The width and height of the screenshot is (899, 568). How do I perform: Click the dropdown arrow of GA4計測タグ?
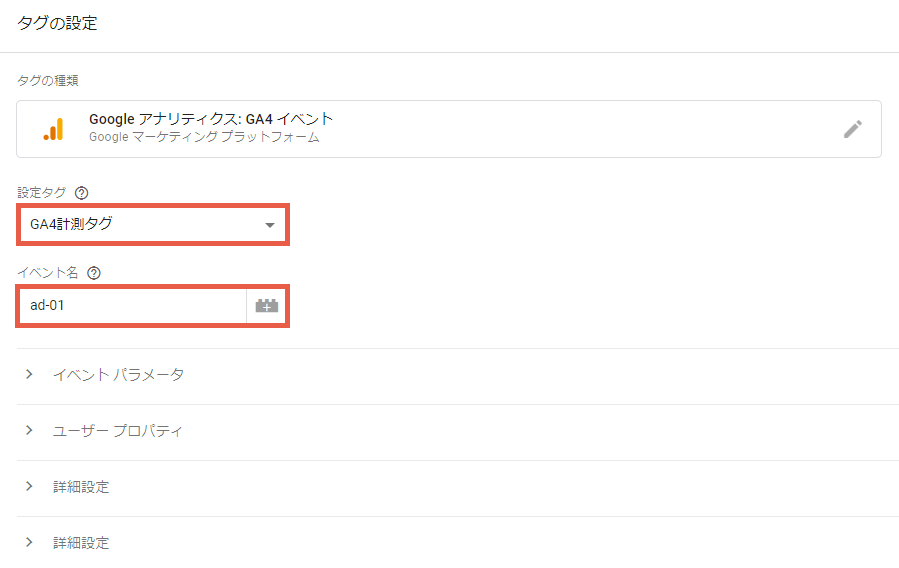pyautogui.click(x=269, y=225)
